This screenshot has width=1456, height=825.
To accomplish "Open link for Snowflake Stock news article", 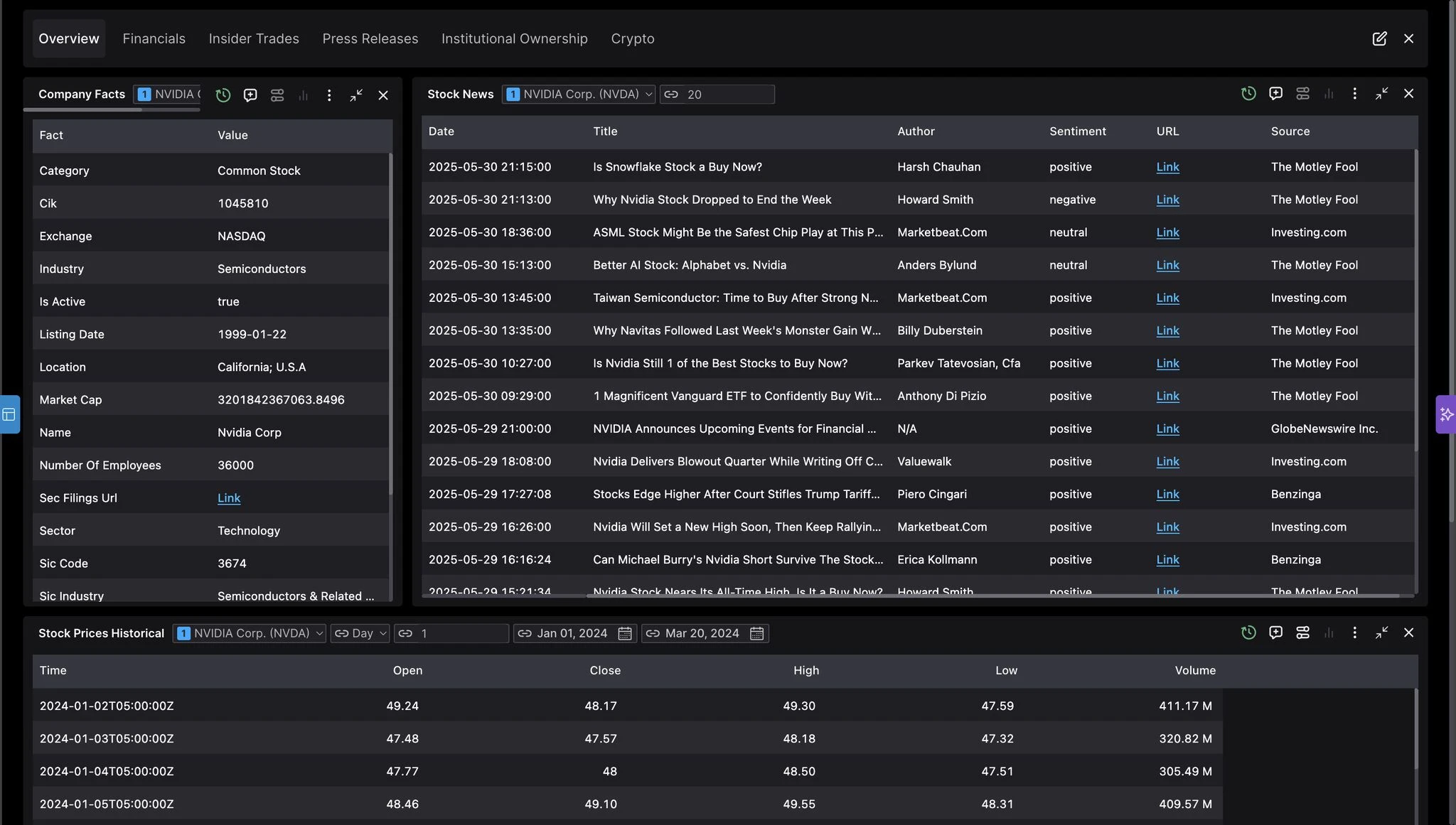I will [1167, 167].
